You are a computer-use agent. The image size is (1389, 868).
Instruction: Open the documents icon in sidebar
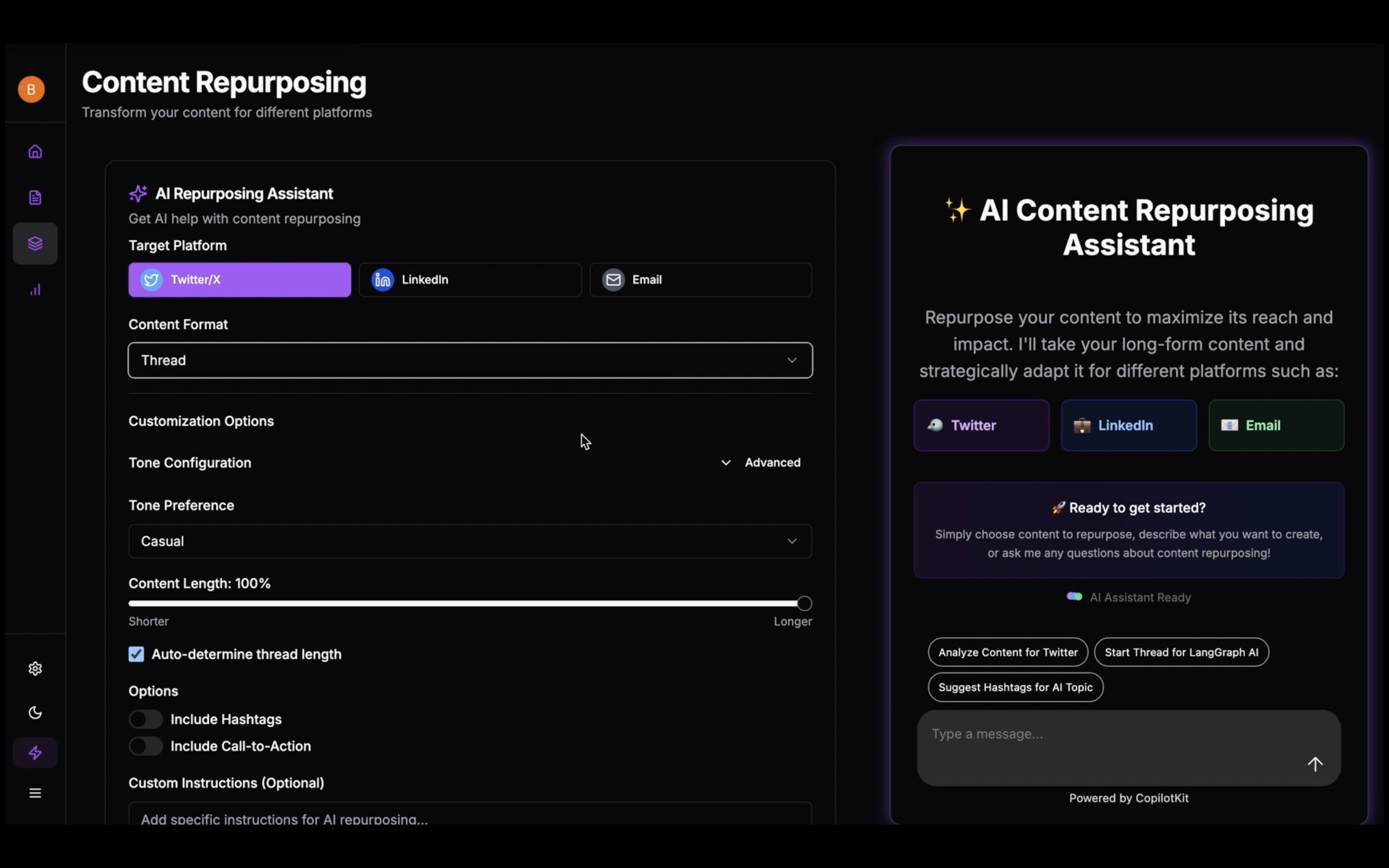(35, 198)
